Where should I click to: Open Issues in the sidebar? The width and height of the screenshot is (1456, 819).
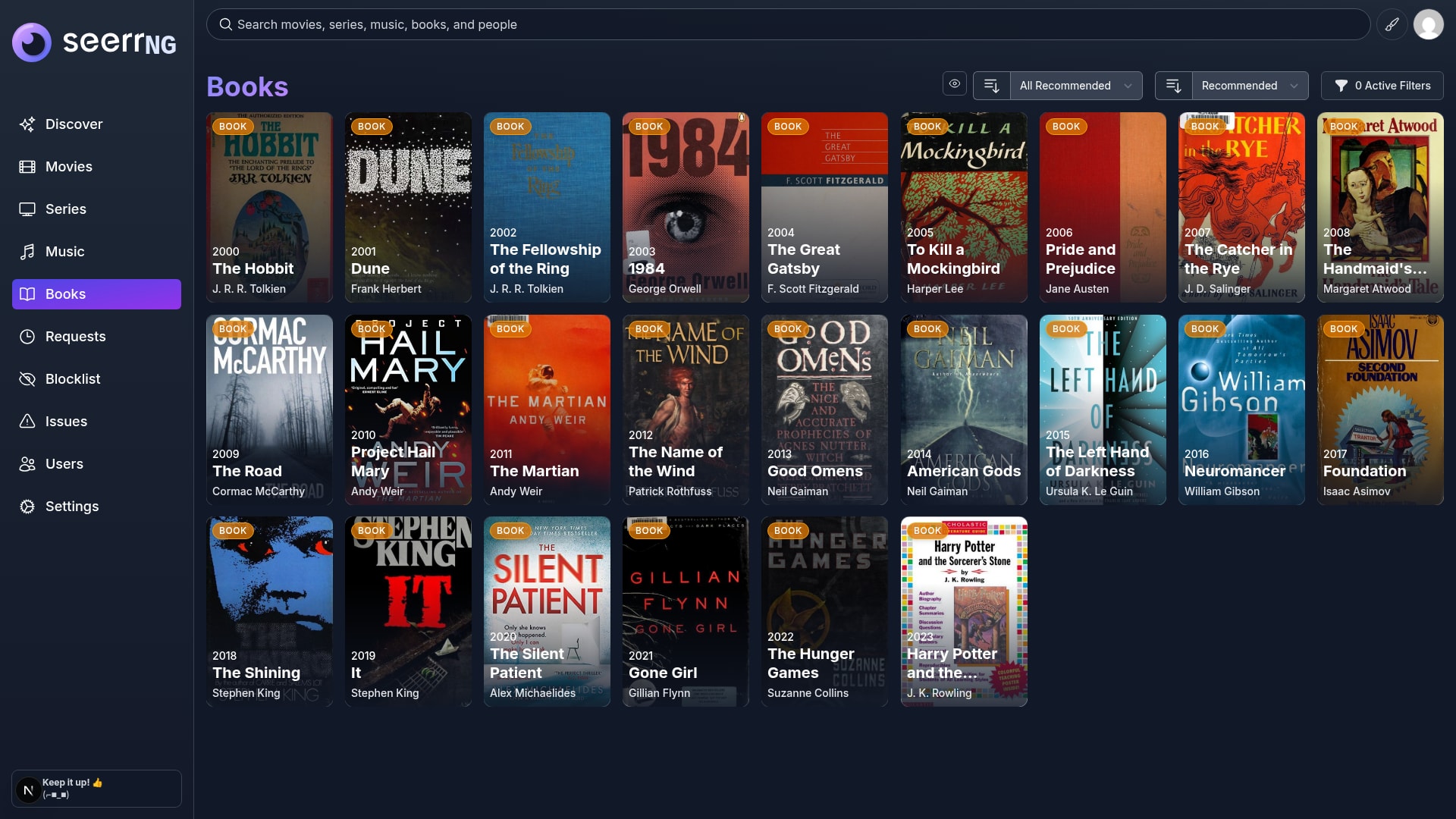tap(96, 422)
